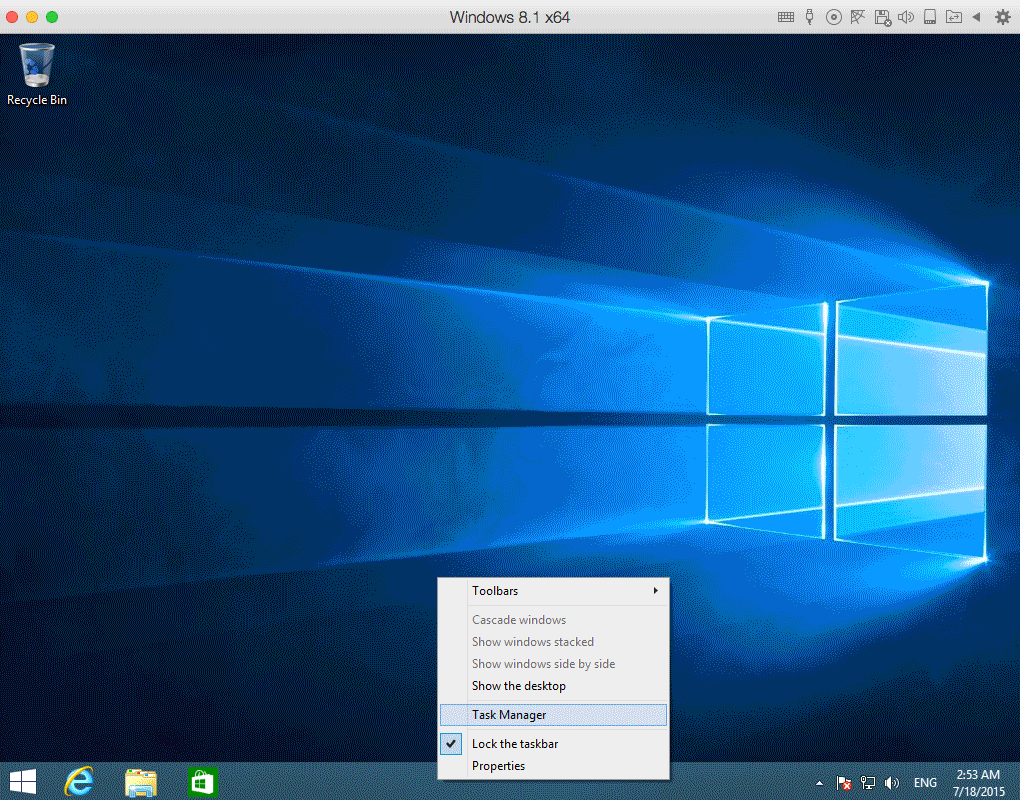1020x800 pixels.
Task: Click the collapse arrow in the VM toolbar
Action: pos(977,17)
